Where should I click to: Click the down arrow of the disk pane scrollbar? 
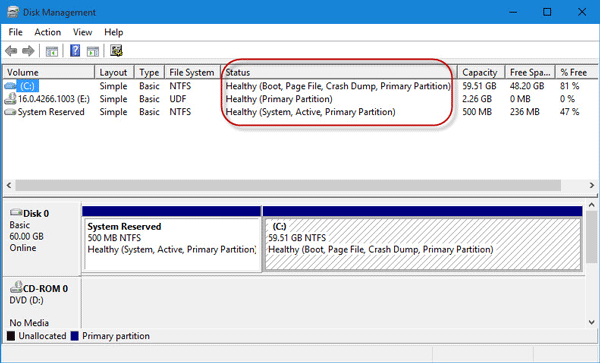click(591, 322)
